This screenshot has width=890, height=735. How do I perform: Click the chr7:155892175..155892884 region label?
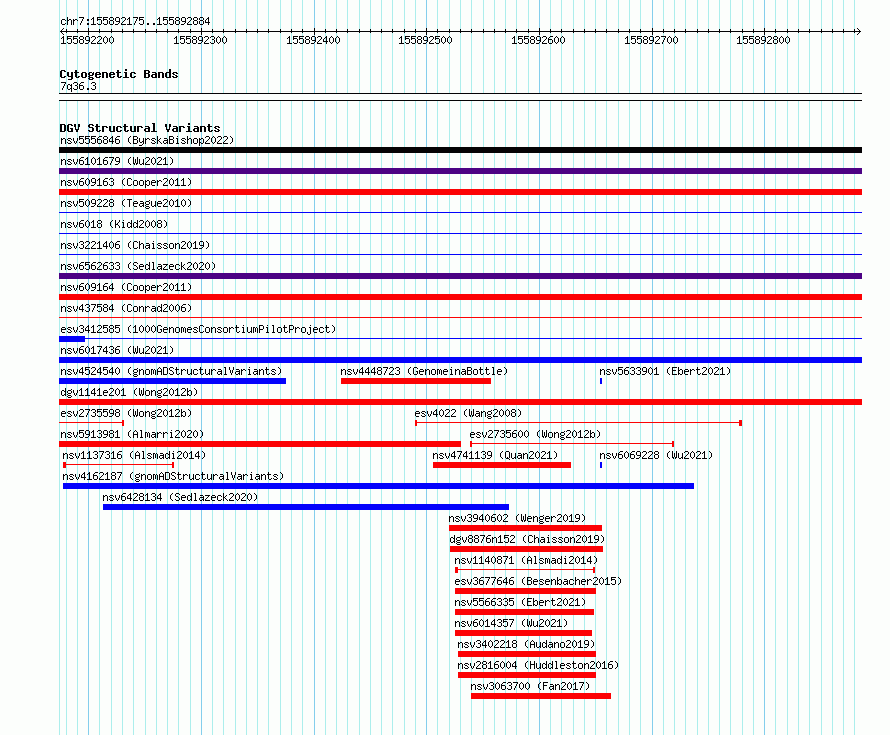pyautogui.click(x=135, y=21)
